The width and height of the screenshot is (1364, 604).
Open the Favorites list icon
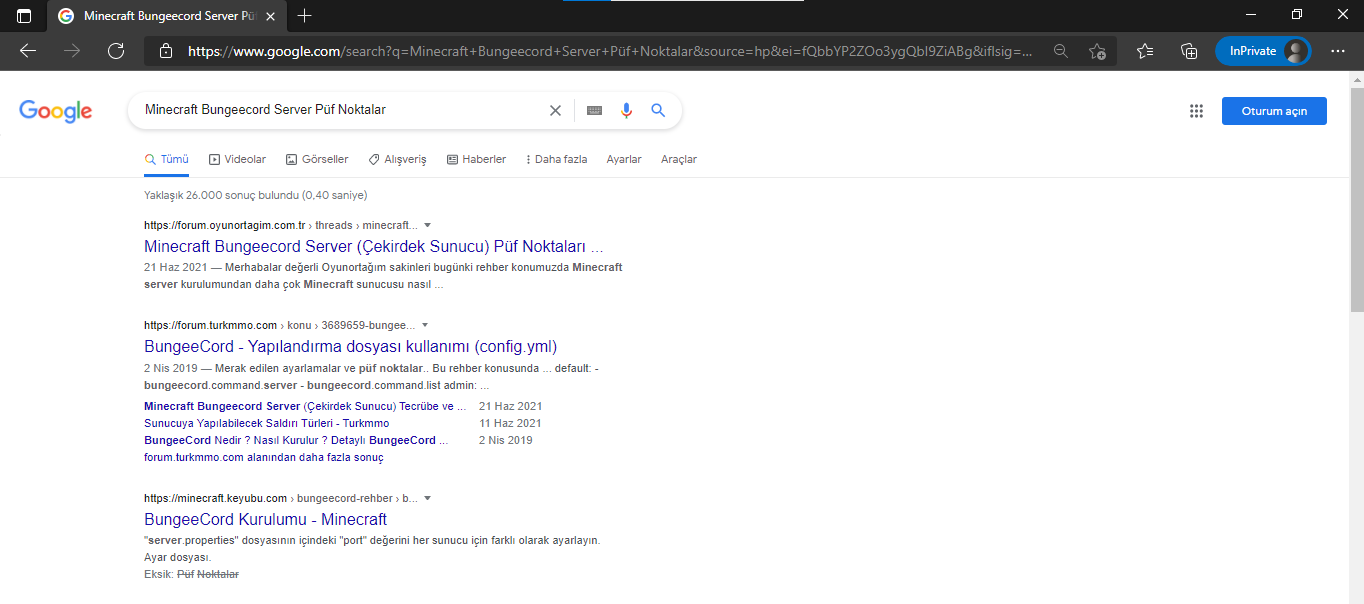tap(1146, 51)
